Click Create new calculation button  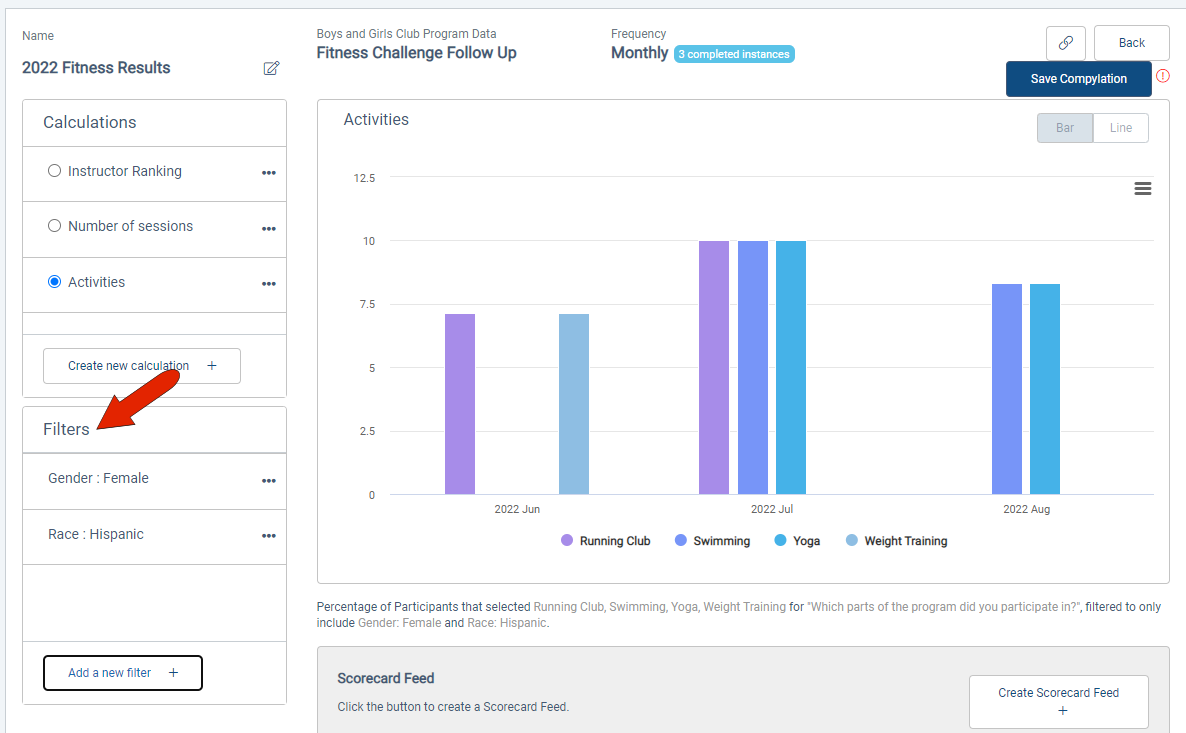pos(142,366)
